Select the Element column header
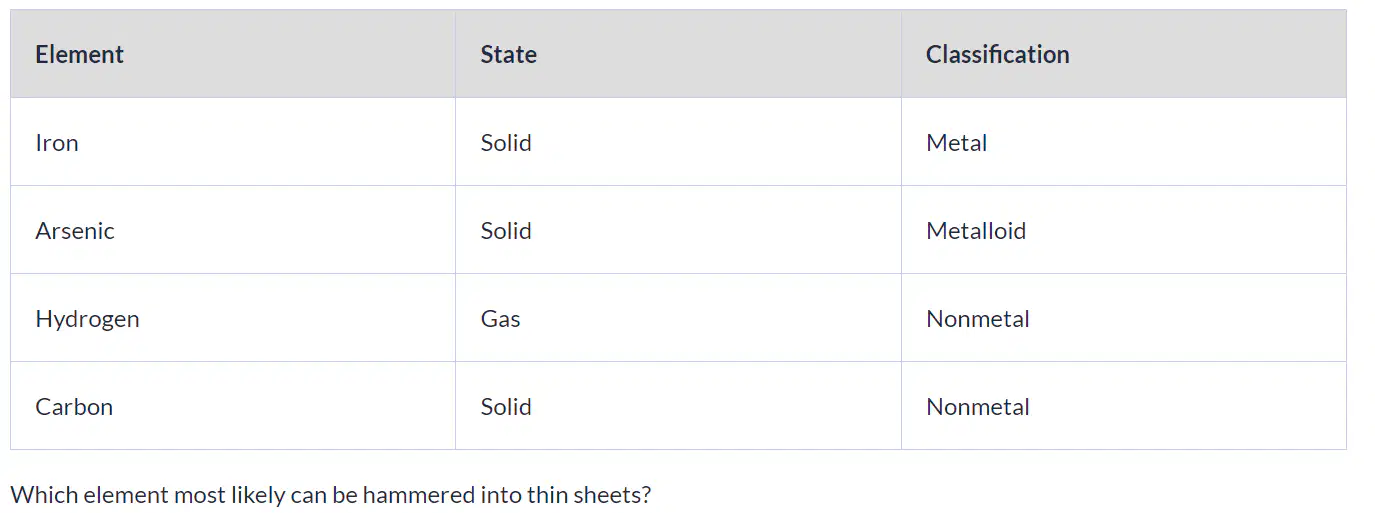The image size is (1375, 513). (x=233, y=54)
